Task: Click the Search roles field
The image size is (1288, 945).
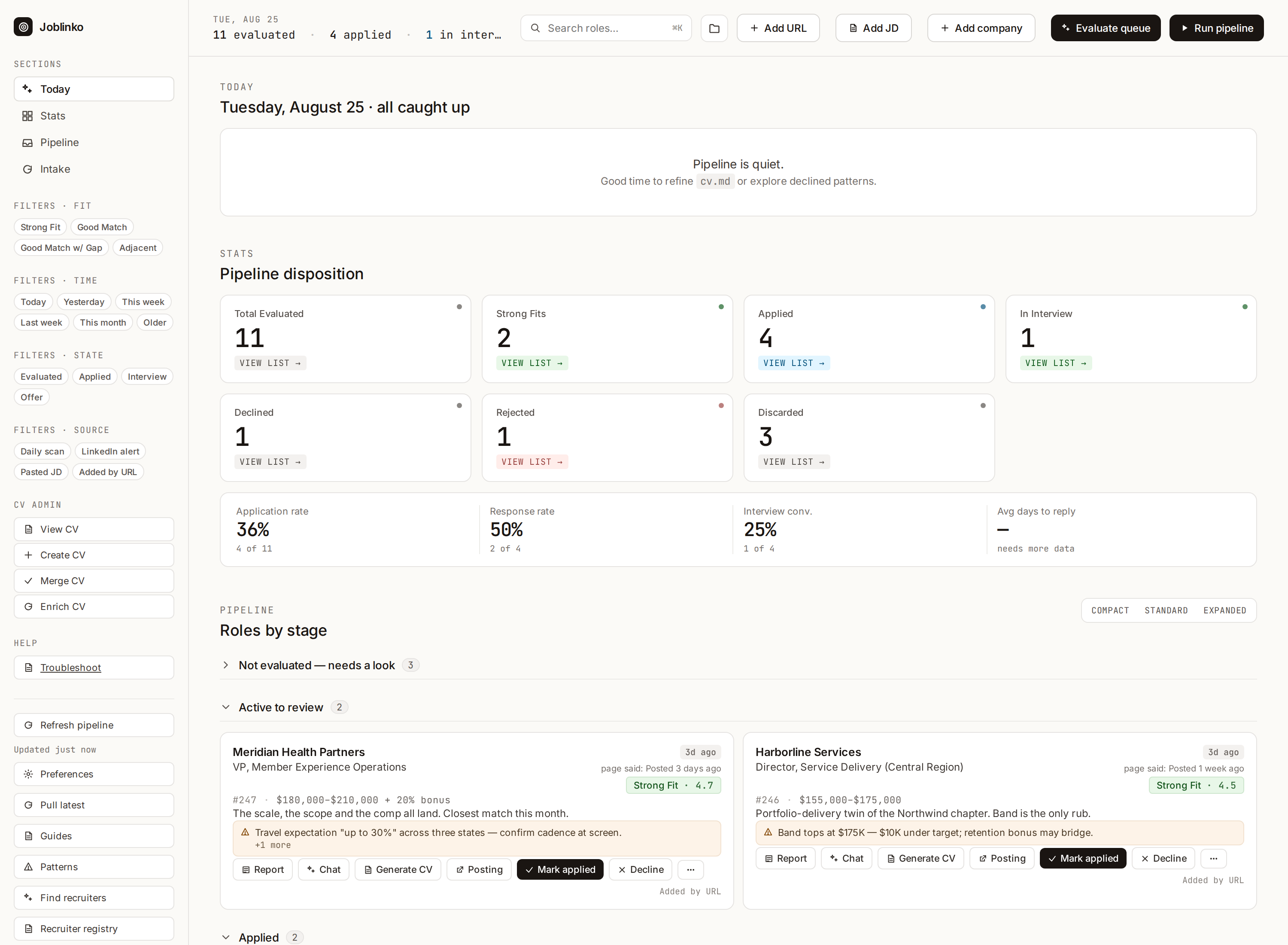Action: 606,28
